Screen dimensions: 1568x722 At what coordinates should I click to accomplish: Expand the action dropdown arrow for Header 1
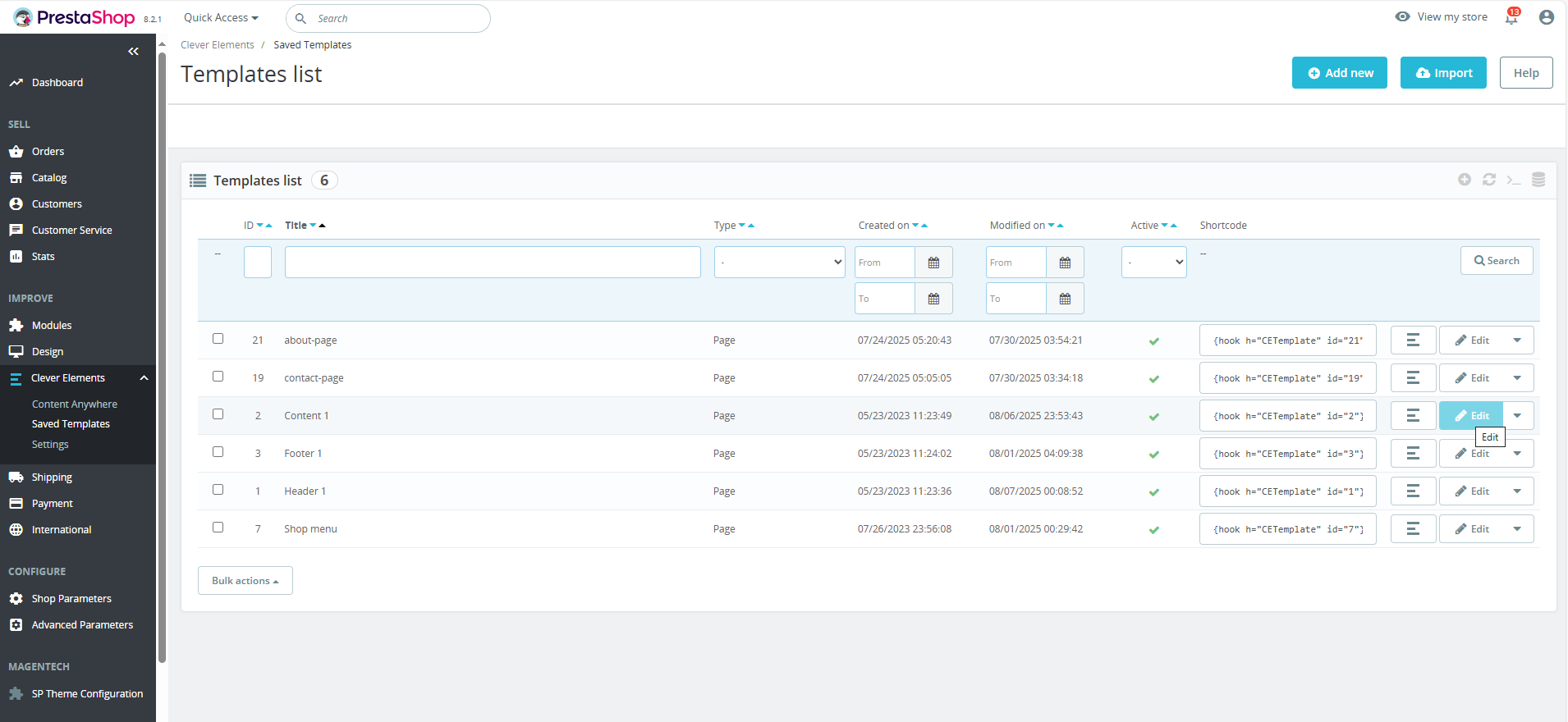click(x=1517, y=491)
